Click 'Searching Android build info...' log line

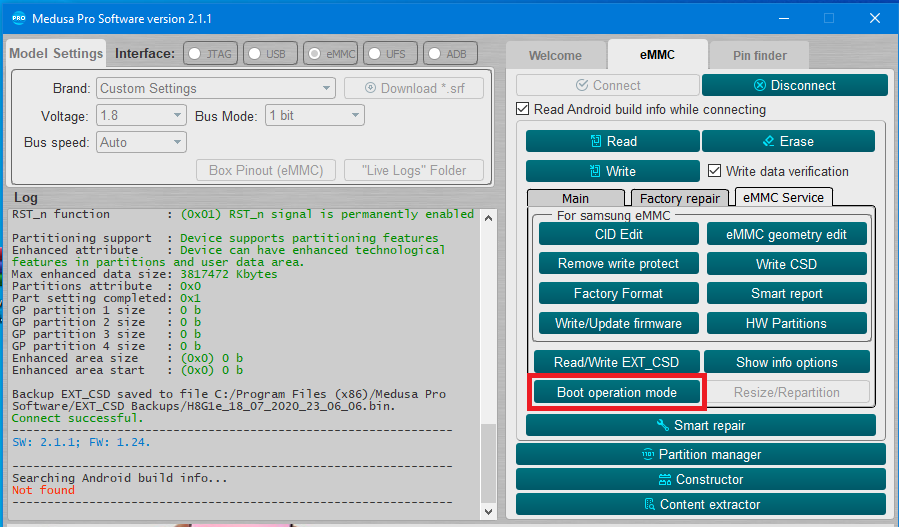[120, 478]
